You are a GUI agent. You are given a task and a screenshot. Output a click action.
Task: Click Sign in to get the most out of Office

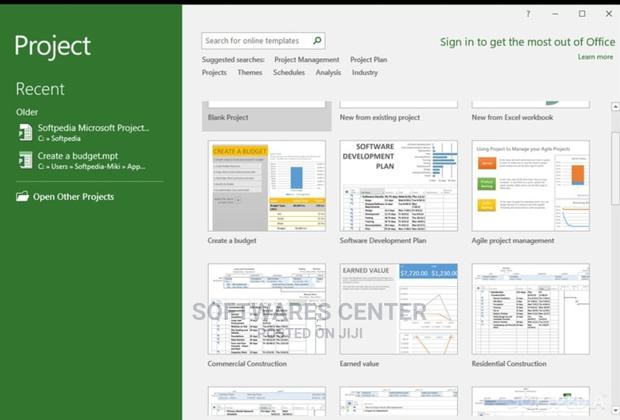527,42
